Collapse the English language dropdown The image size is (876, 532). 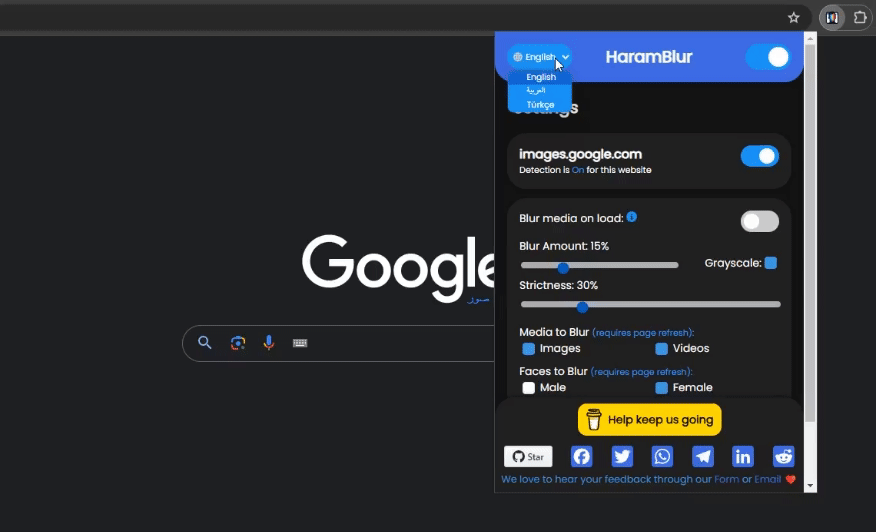(540, 57)
